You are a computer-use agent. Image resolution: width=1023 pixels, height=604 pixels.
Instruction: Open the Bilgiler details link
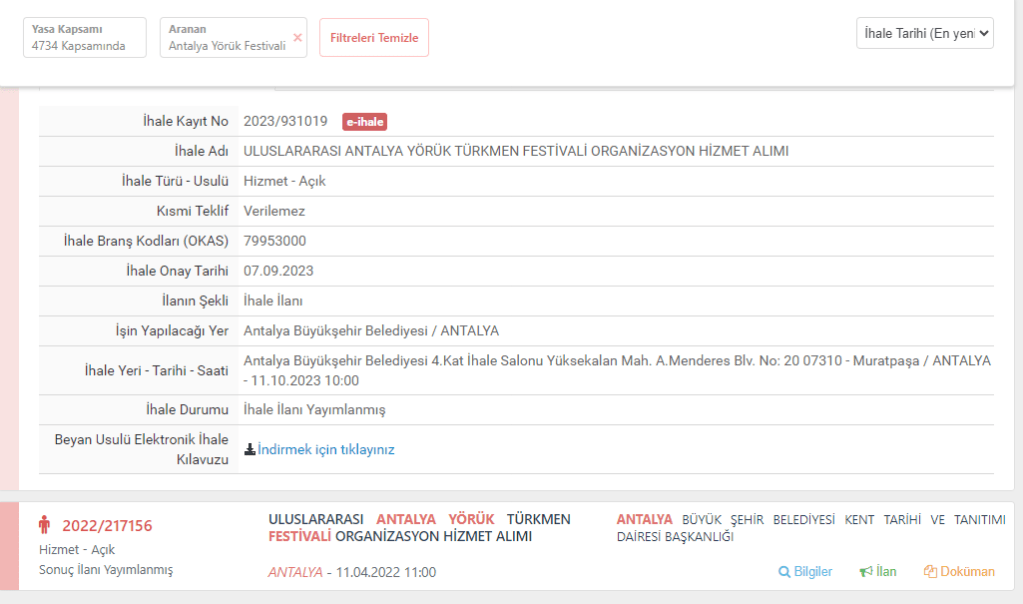pos(812,572)
